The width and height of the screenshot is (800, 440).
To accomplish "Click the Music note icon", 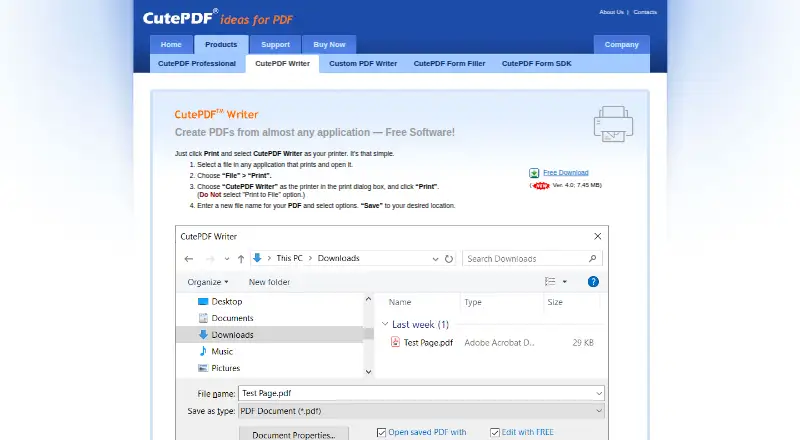I will coord(203,351).
